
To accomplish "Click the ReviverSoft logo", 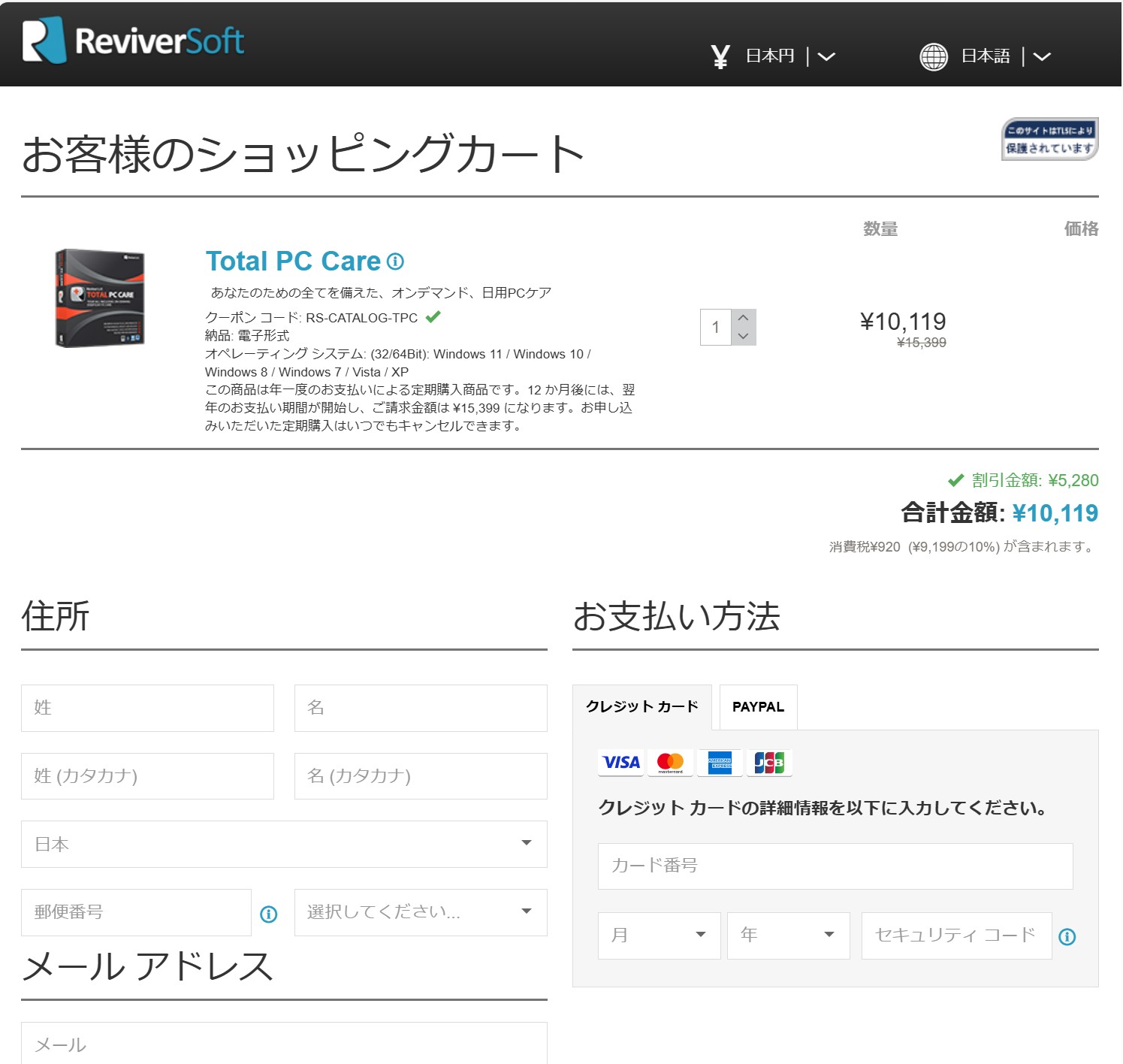I will [x=131, y=39].
